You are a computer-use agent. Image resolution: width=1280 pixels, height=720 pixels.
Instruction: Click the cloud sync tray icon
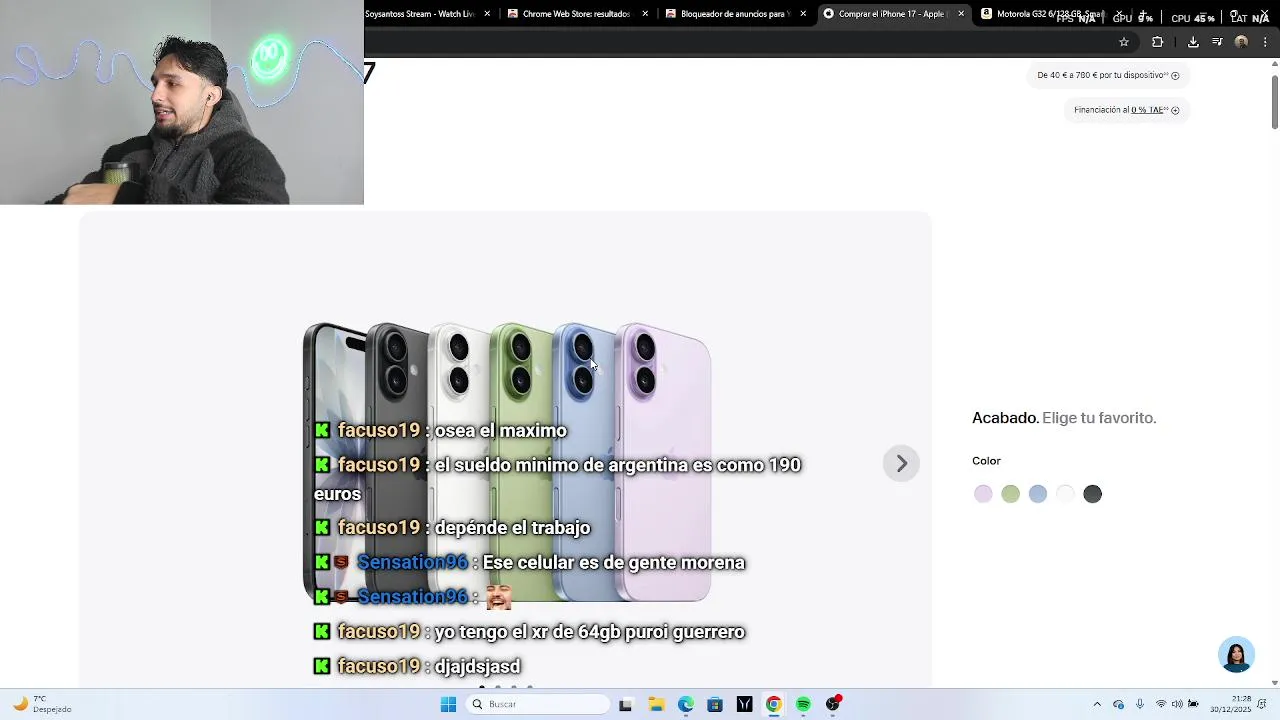pyautogui.click(x=1118, y=704)
